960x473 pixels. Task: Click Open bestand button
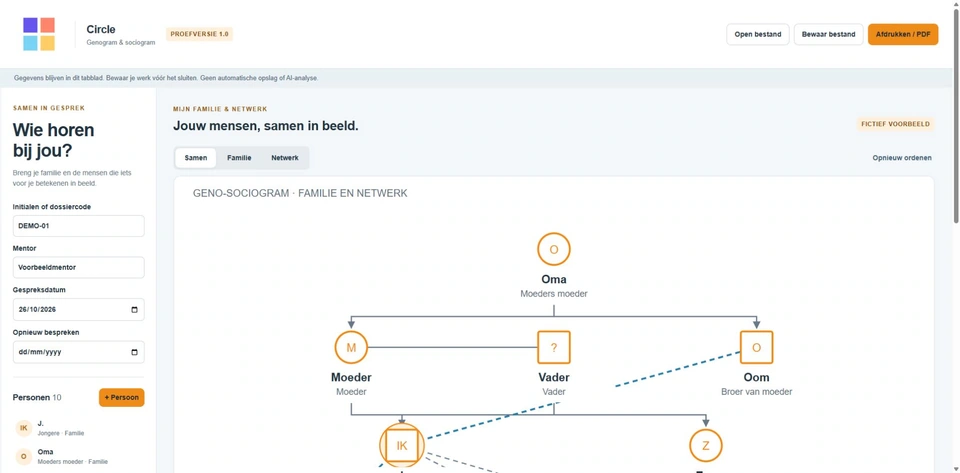757,34
